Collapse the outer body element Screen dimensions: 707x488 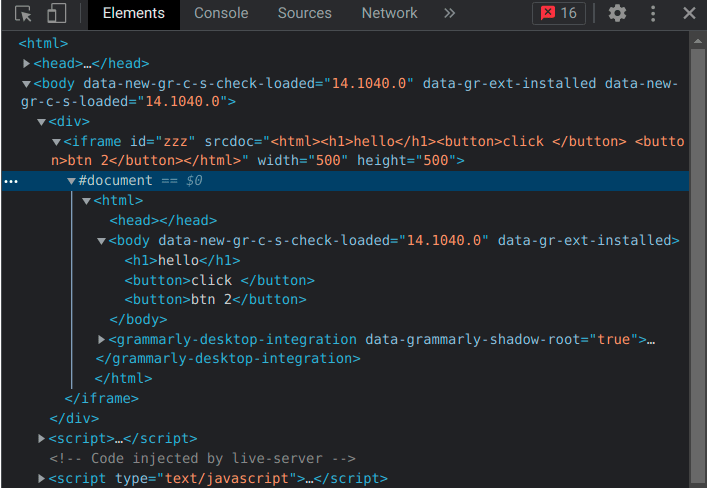point(26,84)
